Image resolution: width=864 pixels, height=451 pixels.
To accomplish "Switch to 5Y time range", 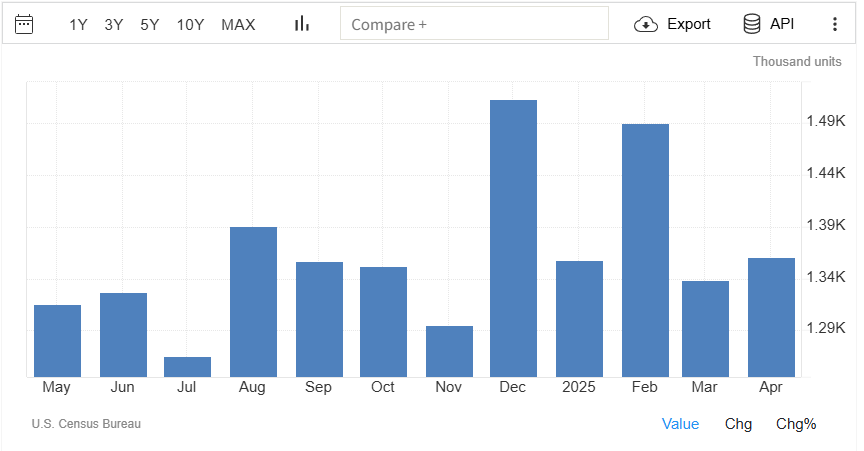I will [x=150, y=24].
